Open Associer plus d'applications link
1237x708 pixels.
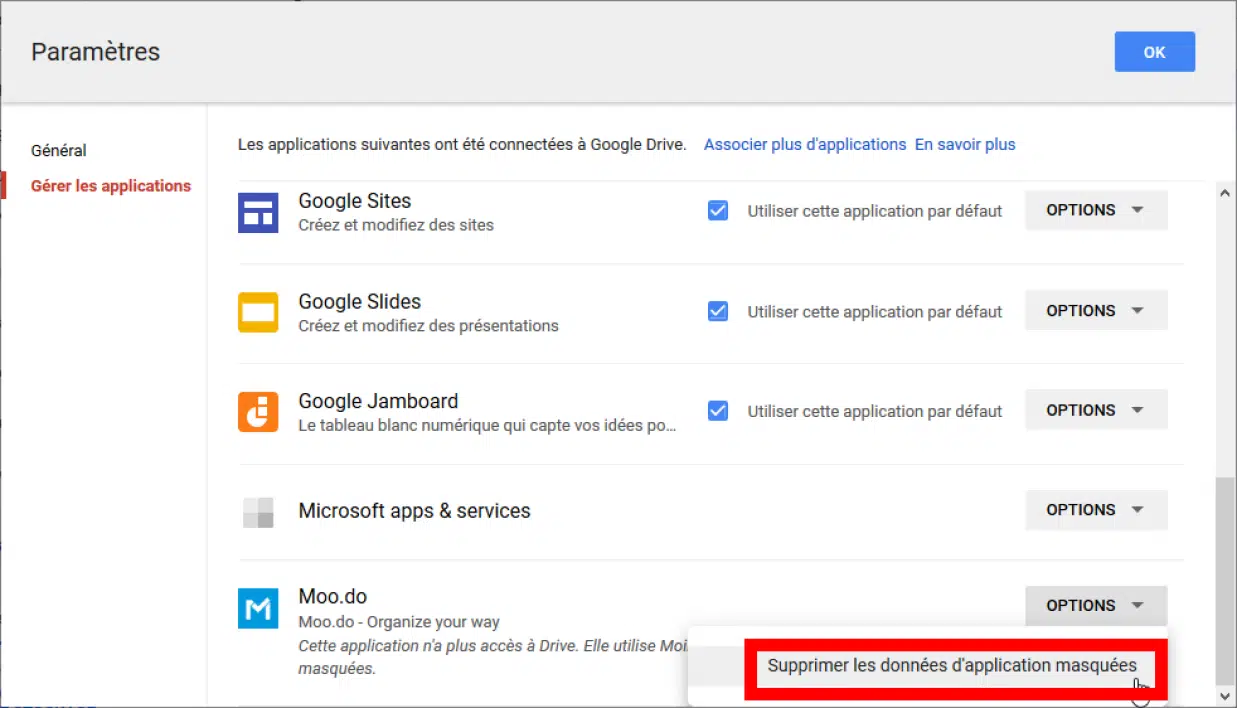click(805, 145)
